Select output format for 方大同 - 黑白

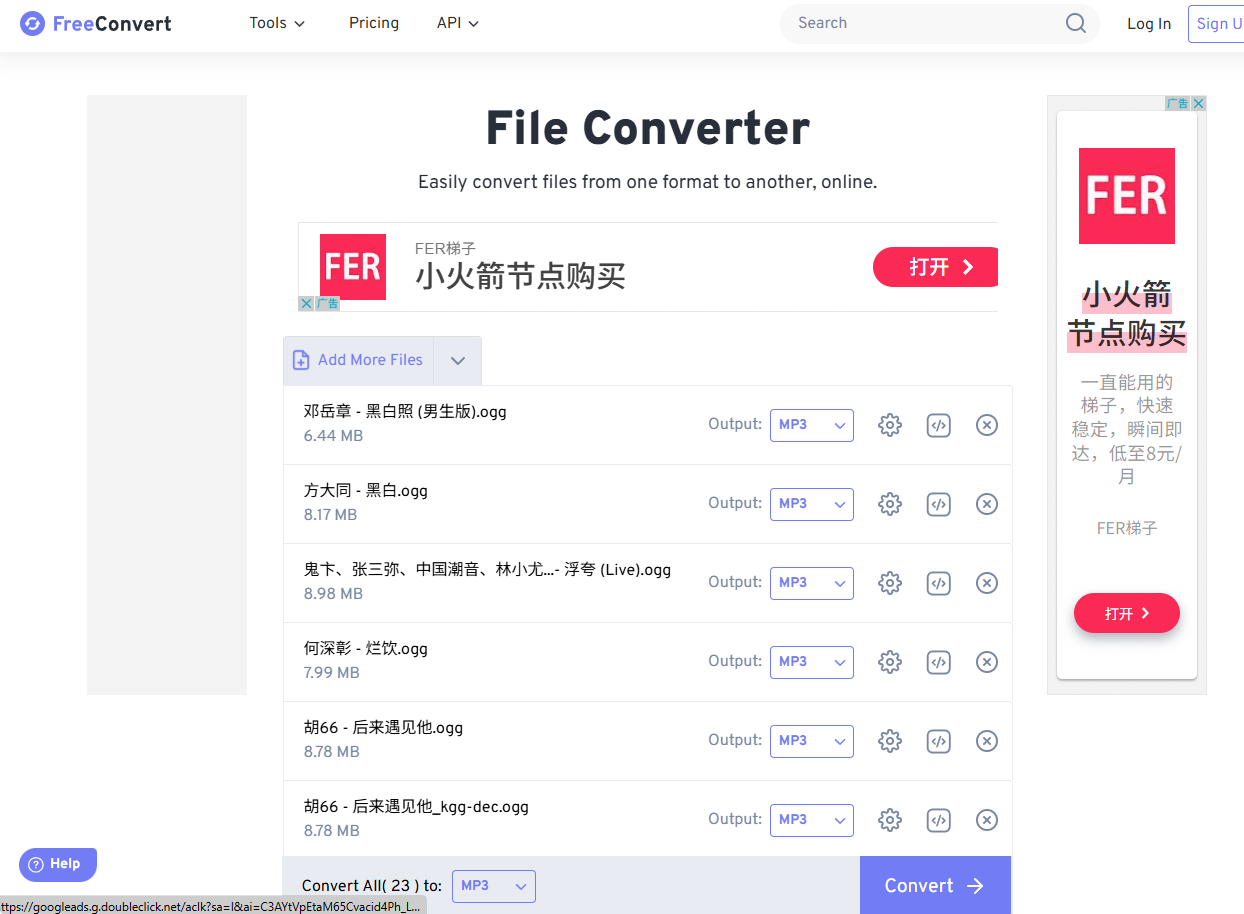812,504
